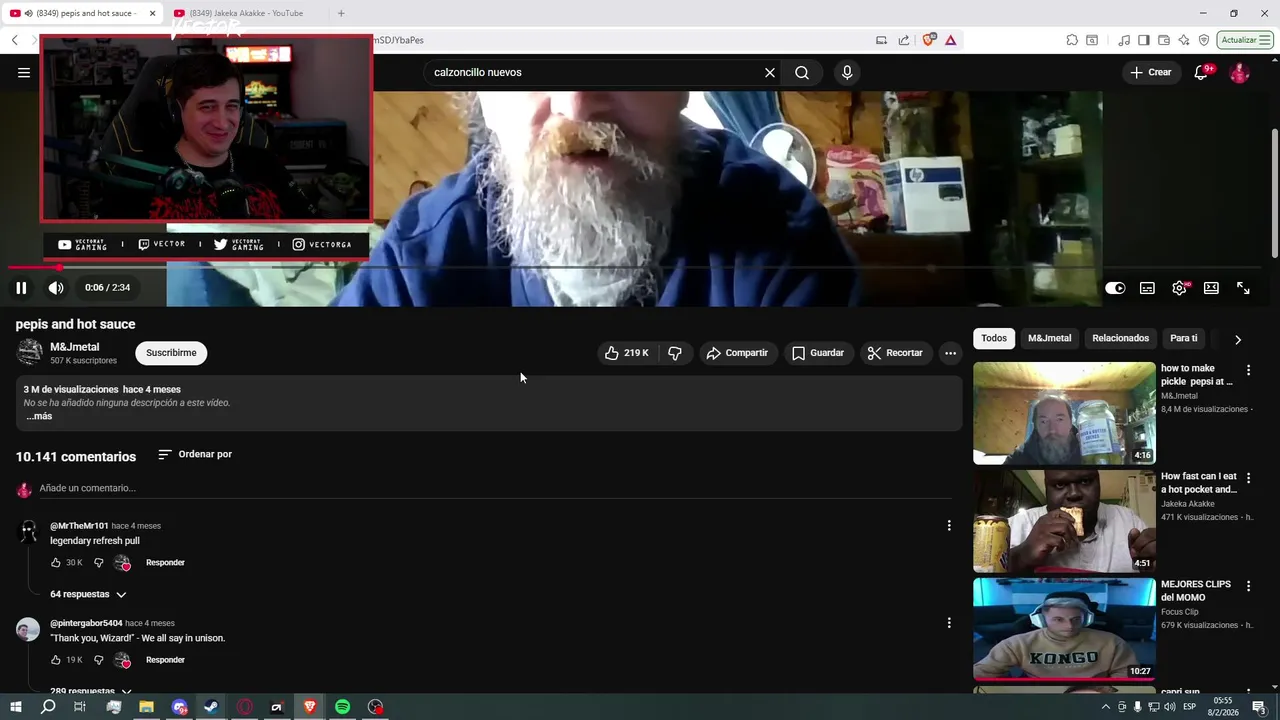Focus the Añade un comentario field

(495, 488)
